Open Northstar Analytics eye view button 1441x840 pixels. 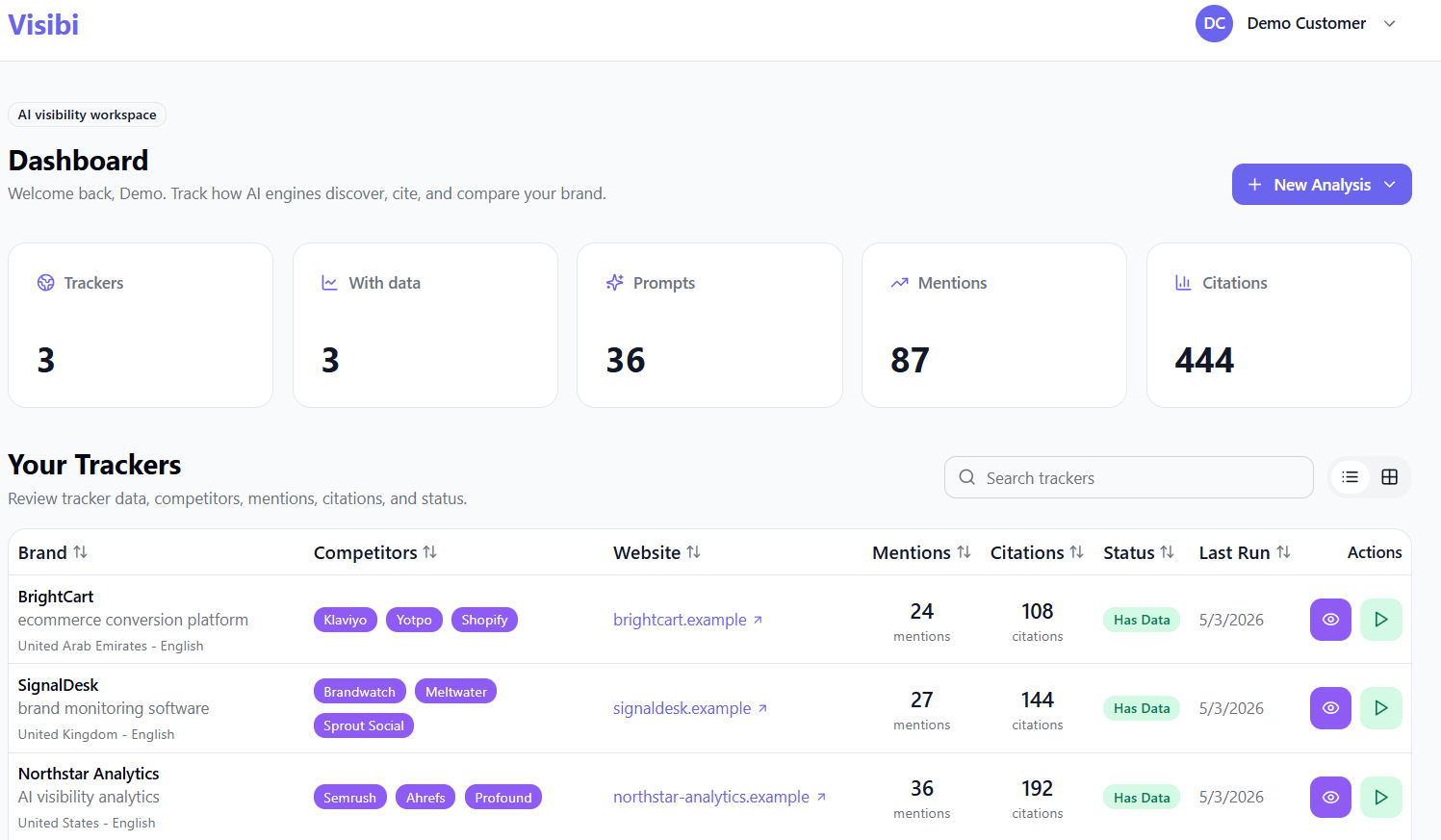pos(1330,797)
